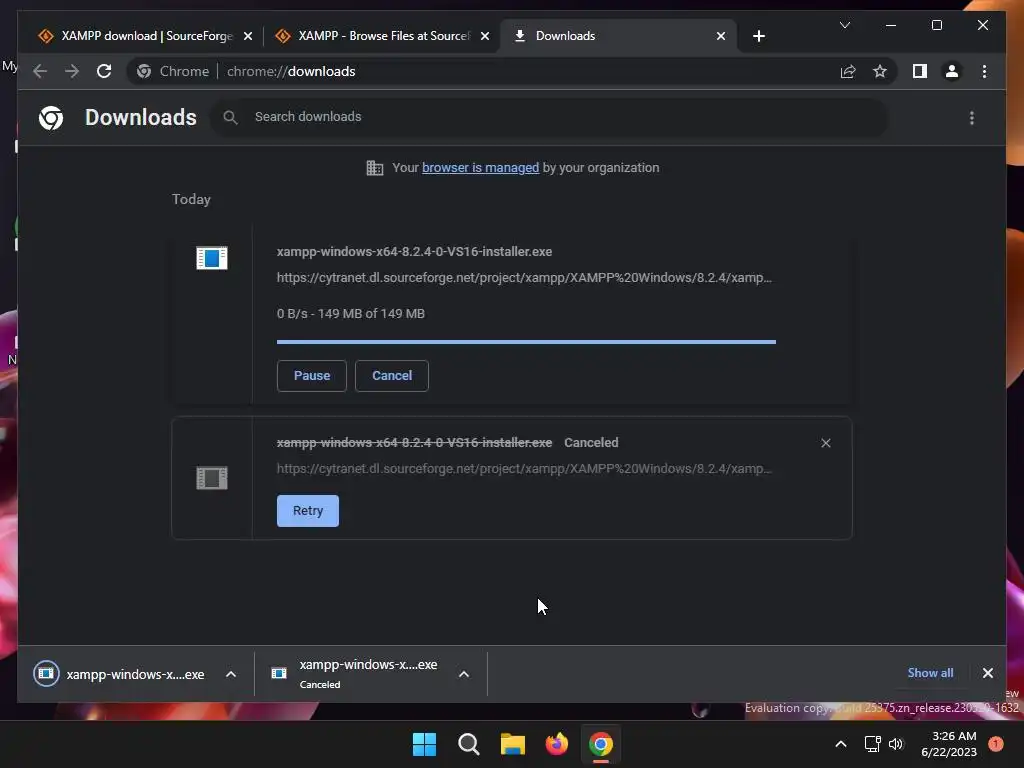1024x768 pixels.
Task: Open a new browser tab
Action: [758, 36]
